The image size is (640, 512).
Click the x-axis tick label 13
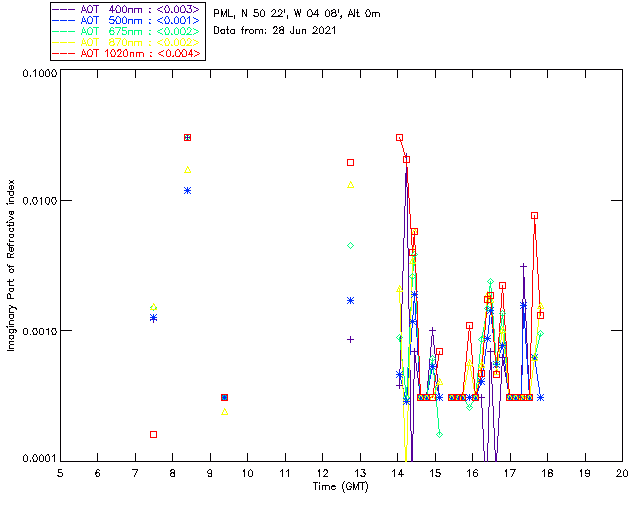click(360, 473)
